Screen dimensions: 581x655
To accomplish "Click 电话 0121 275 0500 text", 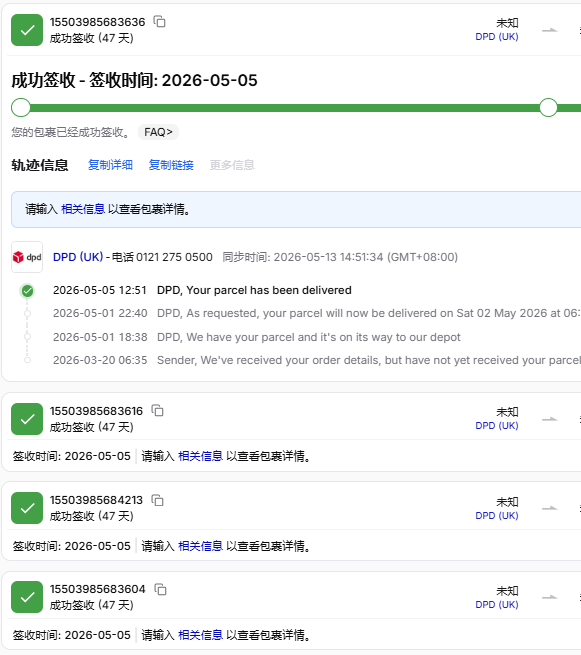I will (x=162, y=257).
